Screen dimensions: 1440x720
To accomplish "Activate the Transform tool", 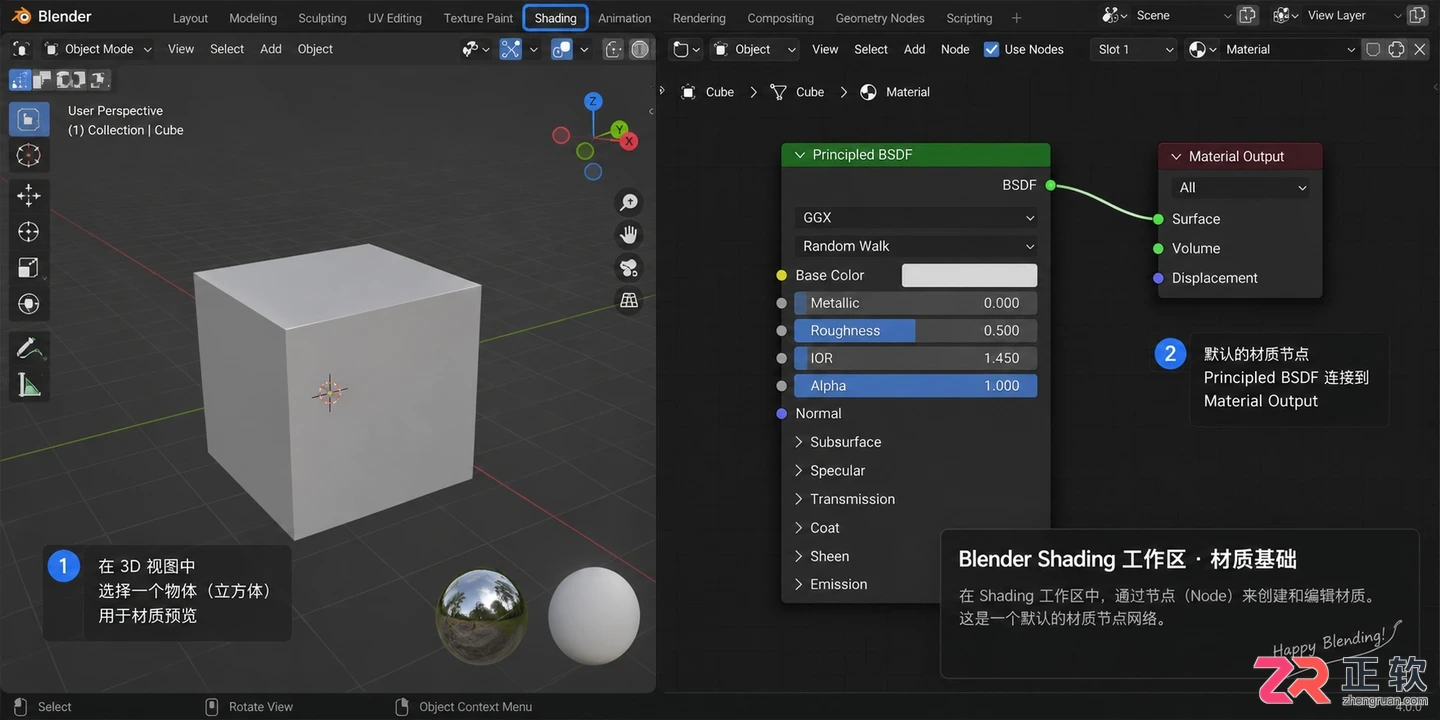I will click(29, 304).
